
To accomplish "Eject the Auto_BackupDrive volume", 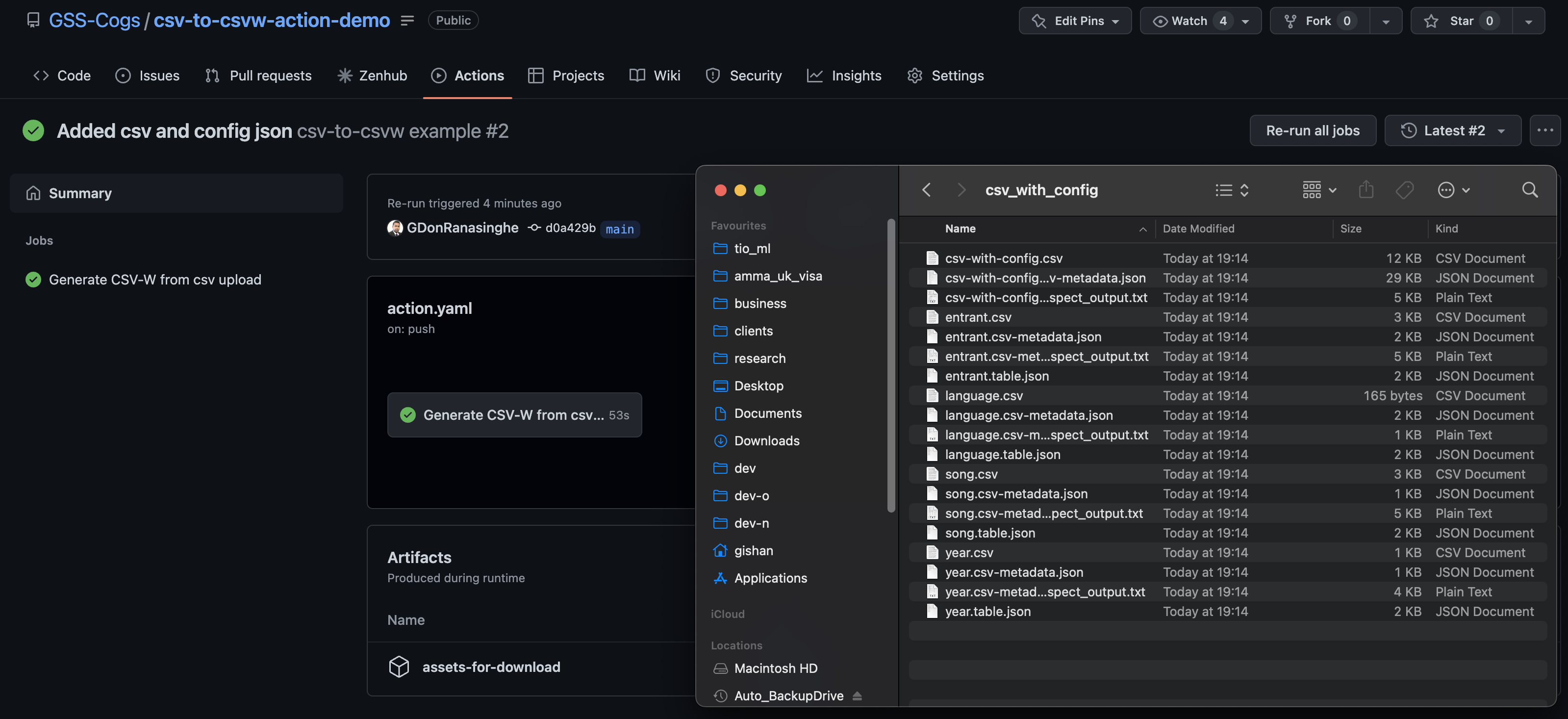I will (x=857, y=695).
